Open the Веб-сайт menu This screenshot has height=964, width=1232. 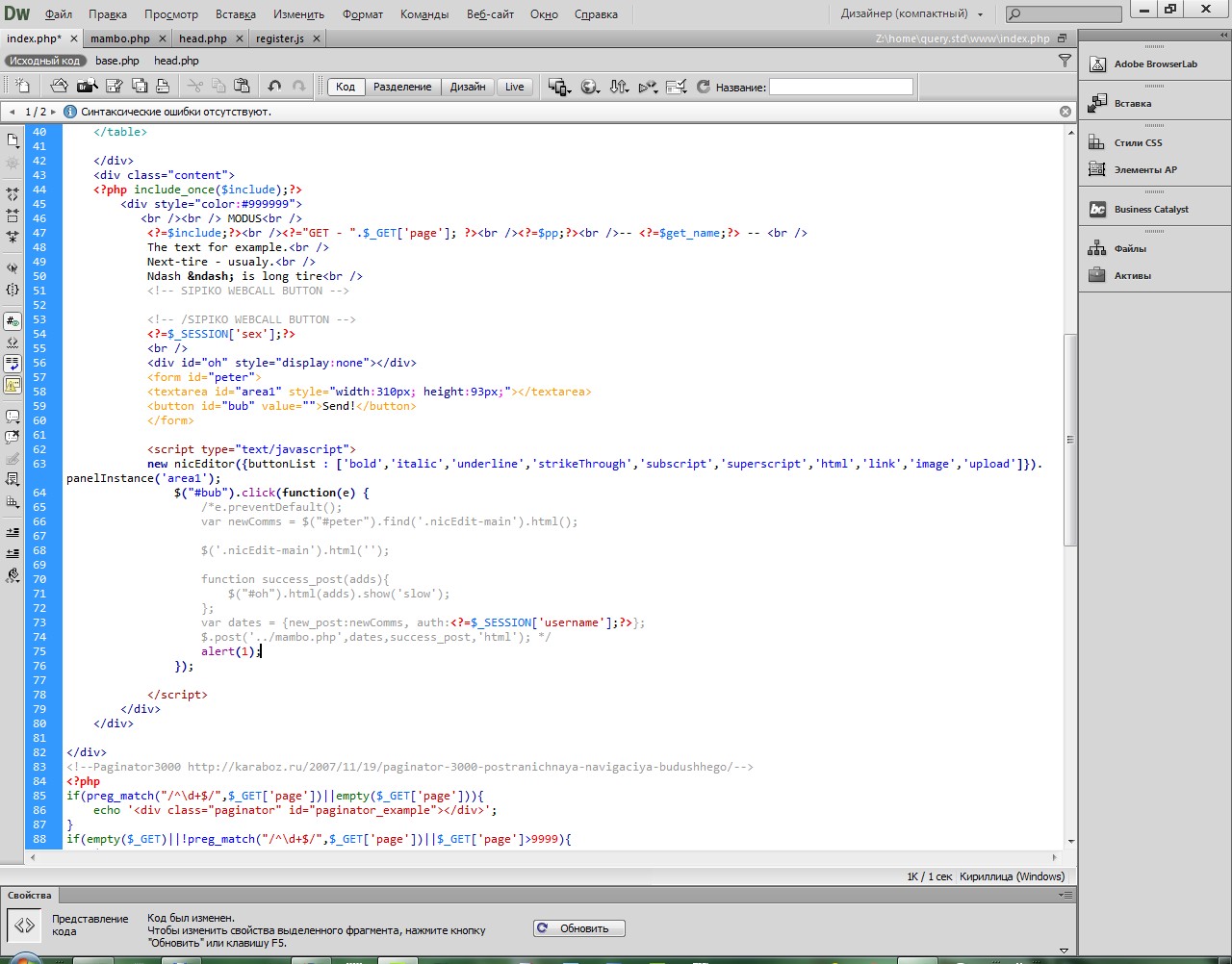490,14
